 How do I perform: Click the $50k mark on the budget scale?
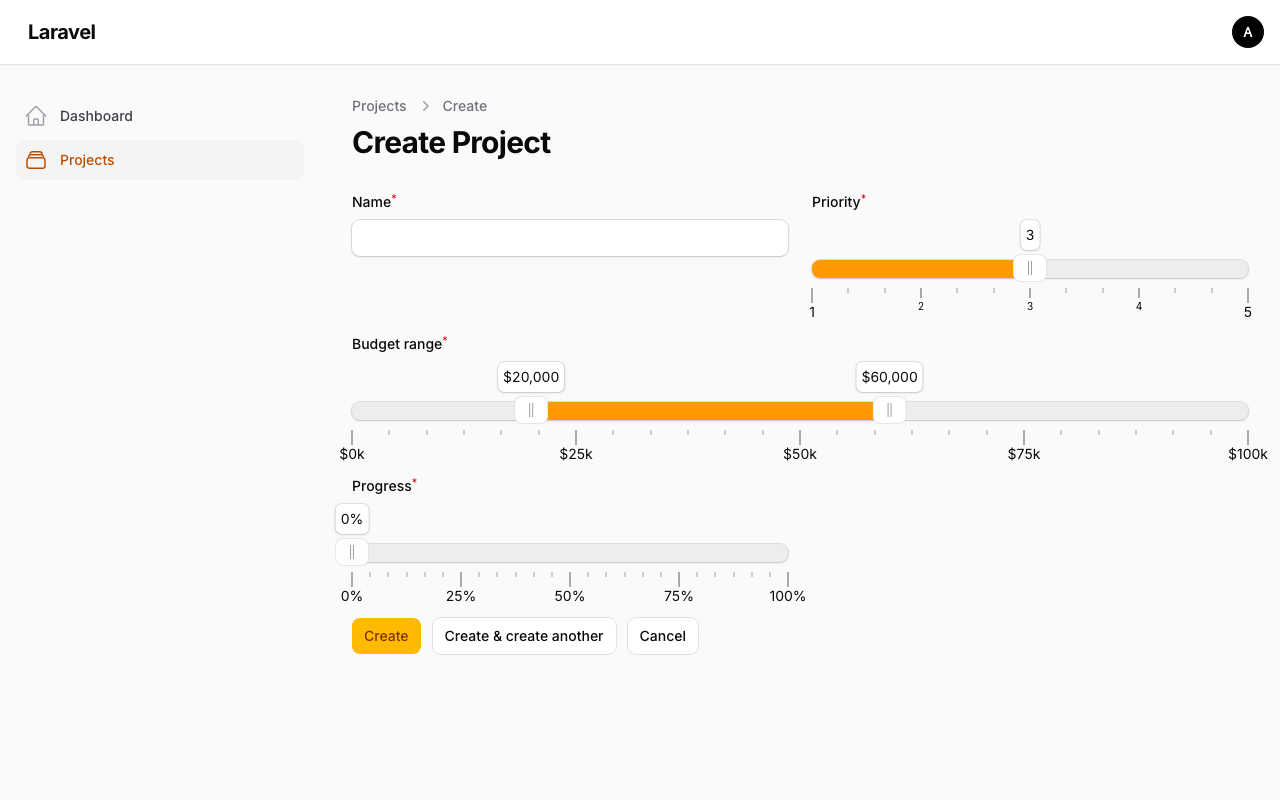[x=800, y=454]
